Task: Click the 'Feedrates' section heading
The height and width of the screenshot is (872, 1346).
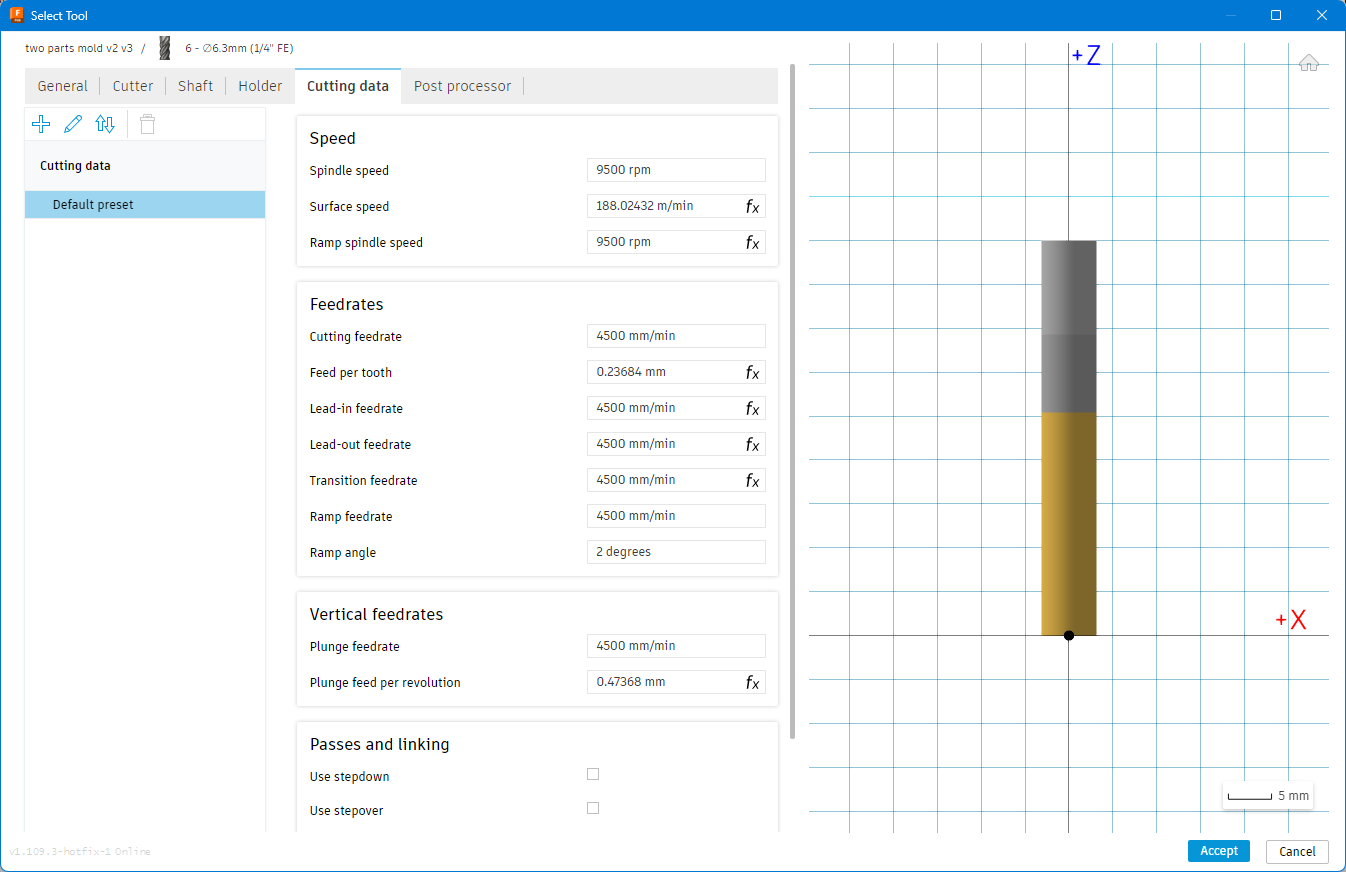Action: (347, 304)
